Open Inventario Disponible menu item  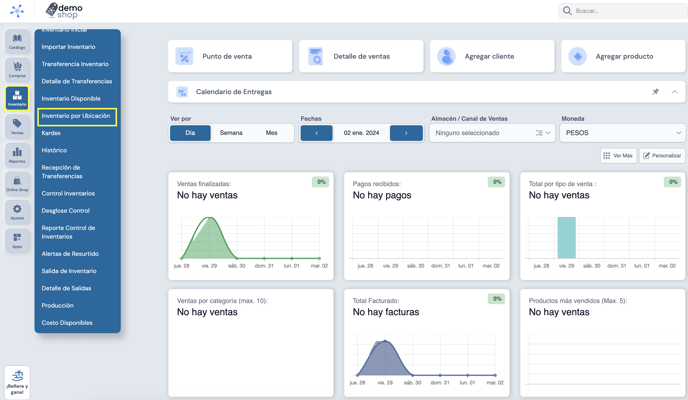[x=71, y=99]
